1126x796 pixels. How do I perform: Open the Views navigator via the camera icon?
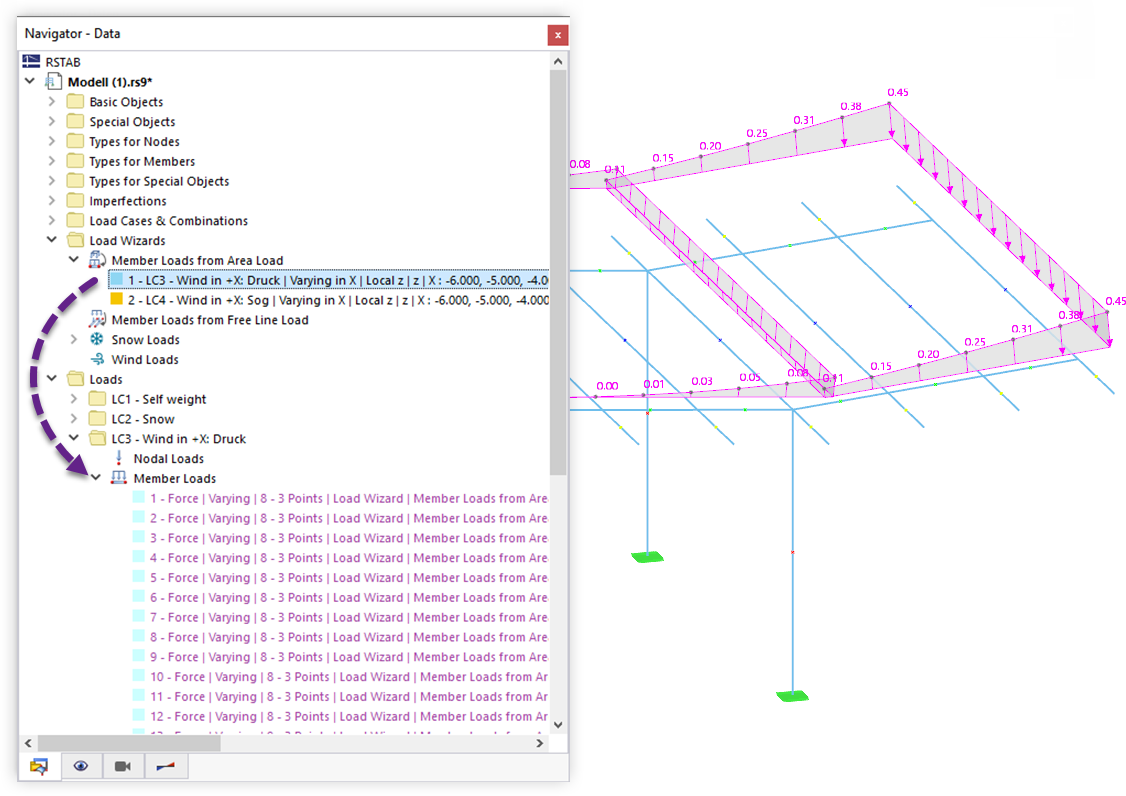tap(121, 765)
